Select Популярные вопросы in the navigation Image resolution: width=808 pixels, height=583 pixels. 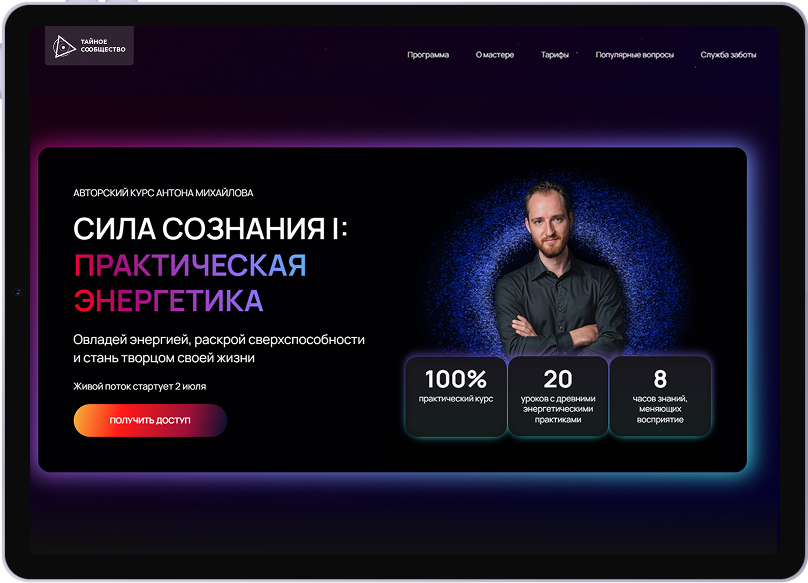(x=634, y=55)
